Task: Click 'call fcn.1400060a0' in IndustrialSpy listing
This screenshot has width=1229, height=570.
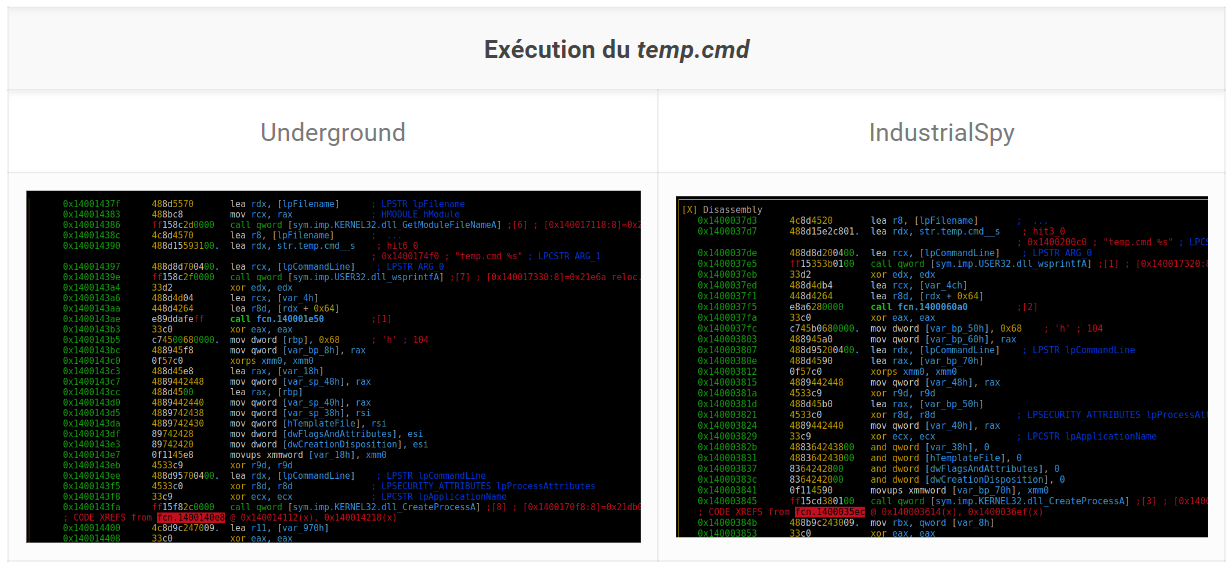Action: click(x=919, y=306)
